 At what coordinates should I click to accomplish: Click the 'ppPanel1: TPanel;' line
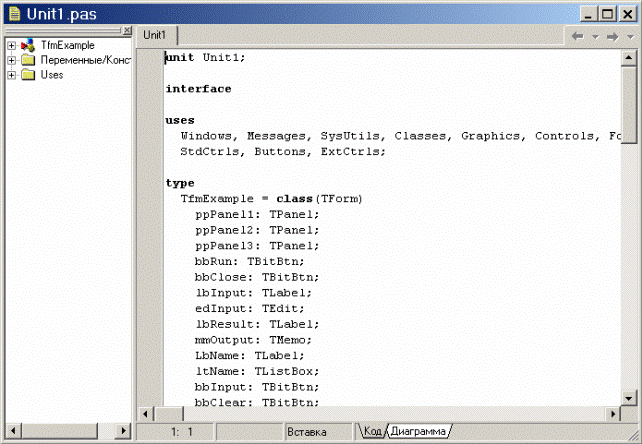257,214
